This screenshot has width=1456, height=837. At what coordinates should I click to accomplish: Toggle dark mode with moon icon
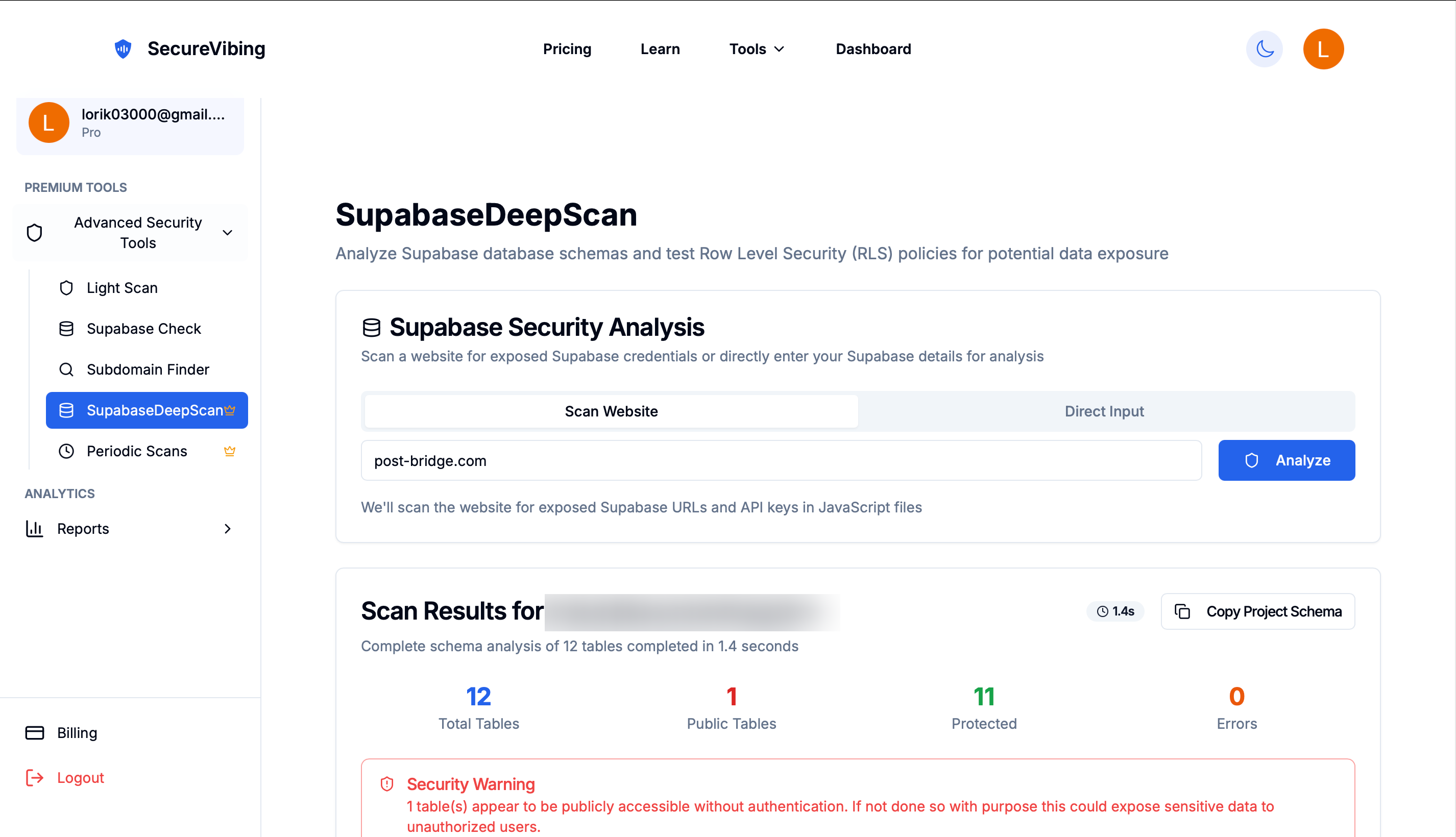coord(1264,49)
